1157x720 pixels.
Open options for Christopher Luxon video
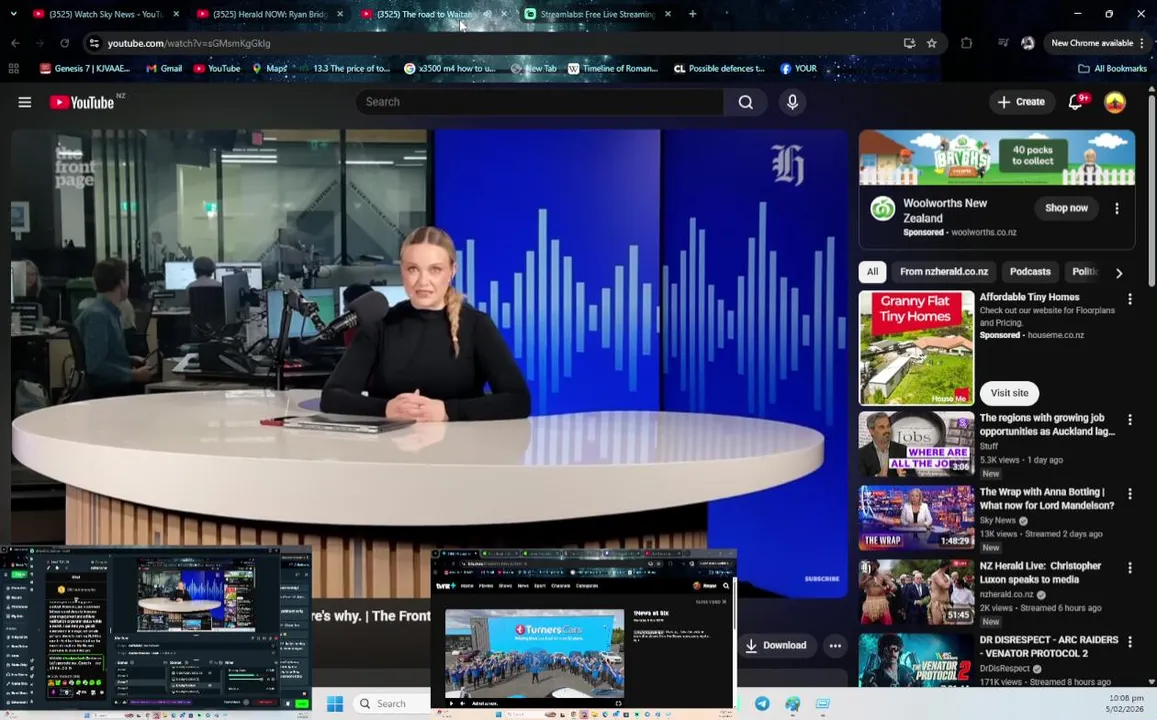click(1129, 567)
